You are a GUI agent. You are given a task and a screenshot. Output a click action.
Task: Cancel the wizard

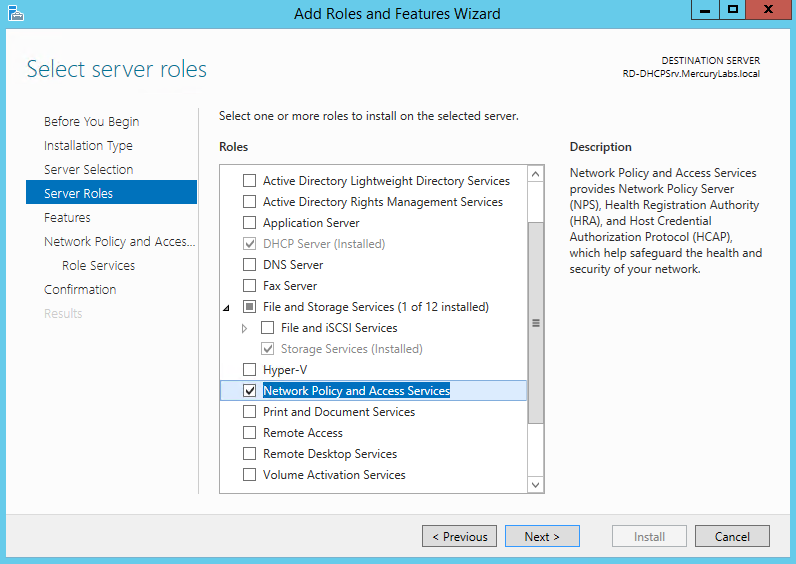pyautogui.click(x=732, y=537)
